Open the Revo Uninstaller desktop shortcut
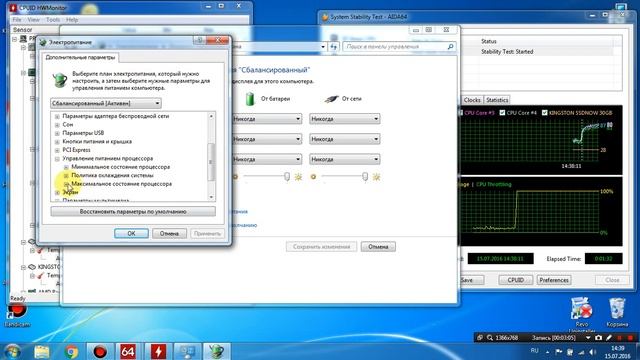 [582, 313]
